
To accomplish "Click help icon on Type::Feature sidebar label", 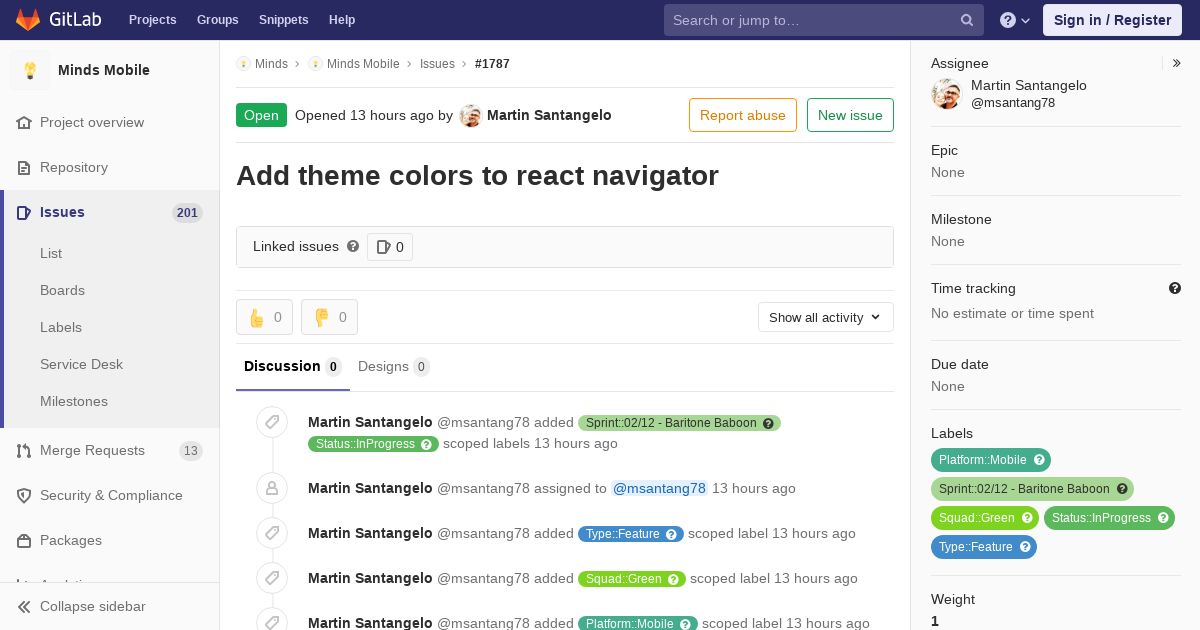I will (1025, 547).
